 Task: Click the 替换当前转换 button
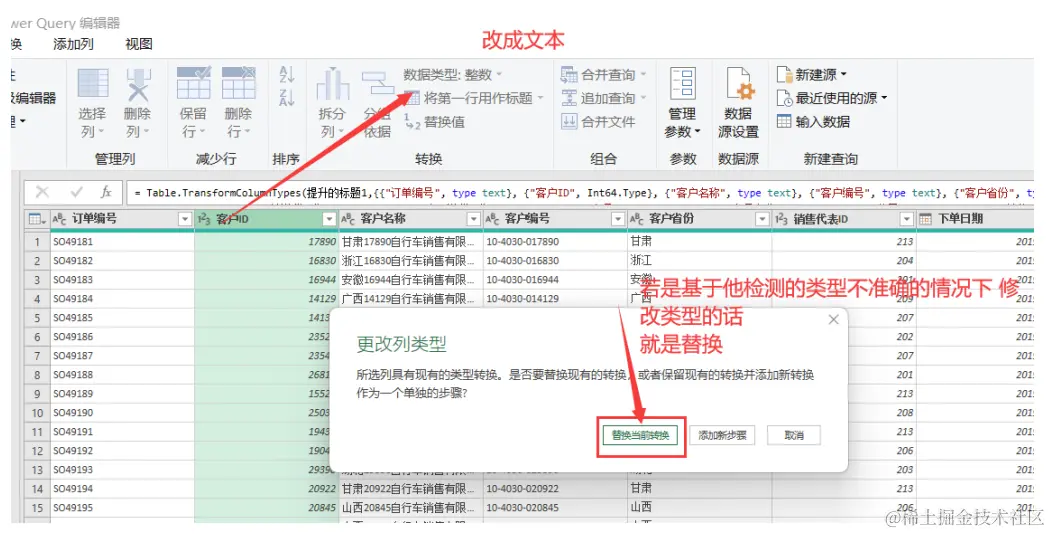(640, 436)
